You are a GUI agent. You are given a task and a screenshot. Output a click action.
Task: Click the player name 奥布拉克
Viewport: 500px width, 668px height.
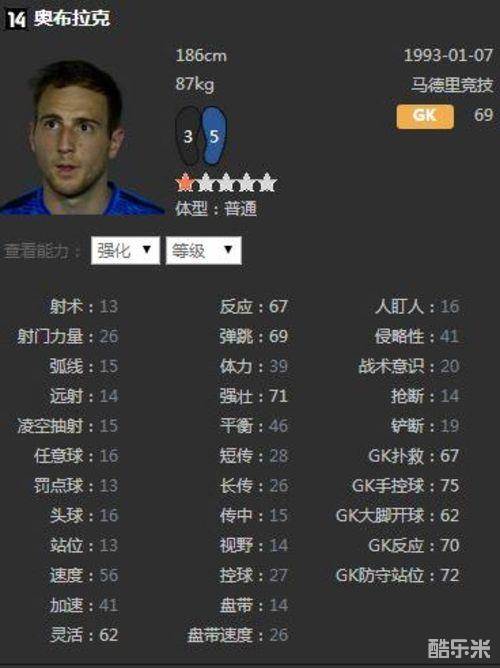point(72,18)
